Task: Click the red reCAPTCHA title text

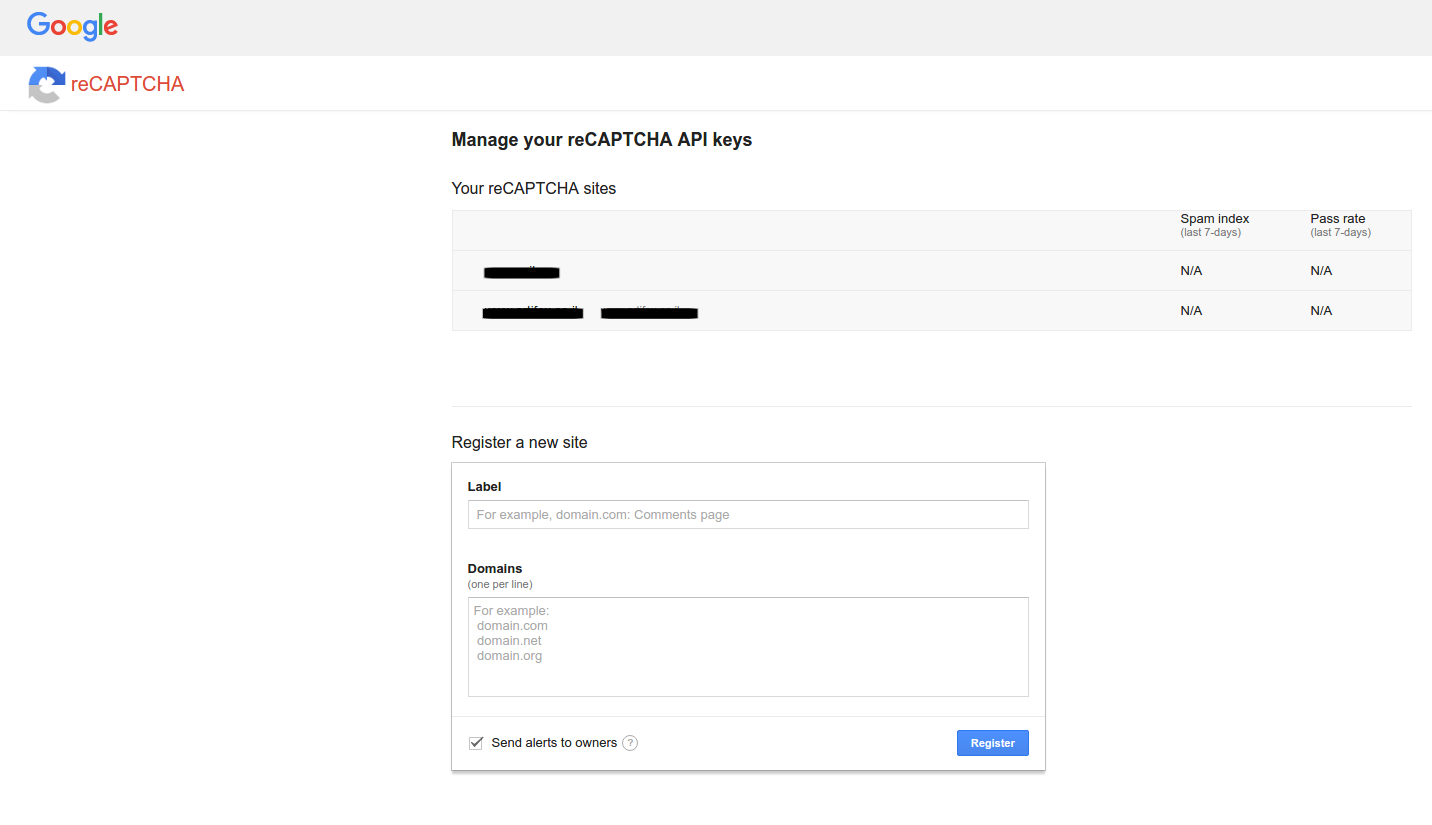Action: tap(128, 84)
